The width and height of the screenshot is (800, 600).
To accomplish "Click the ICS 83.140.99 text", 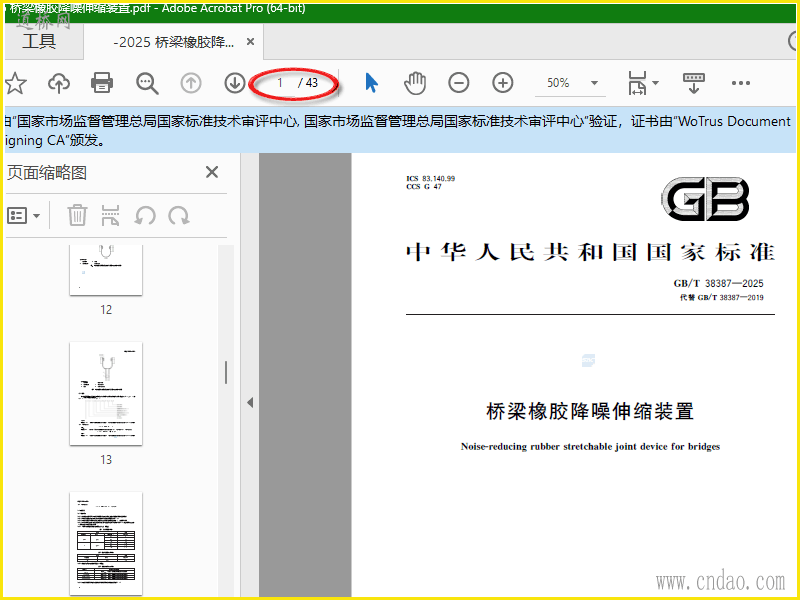I will point(431,179).
